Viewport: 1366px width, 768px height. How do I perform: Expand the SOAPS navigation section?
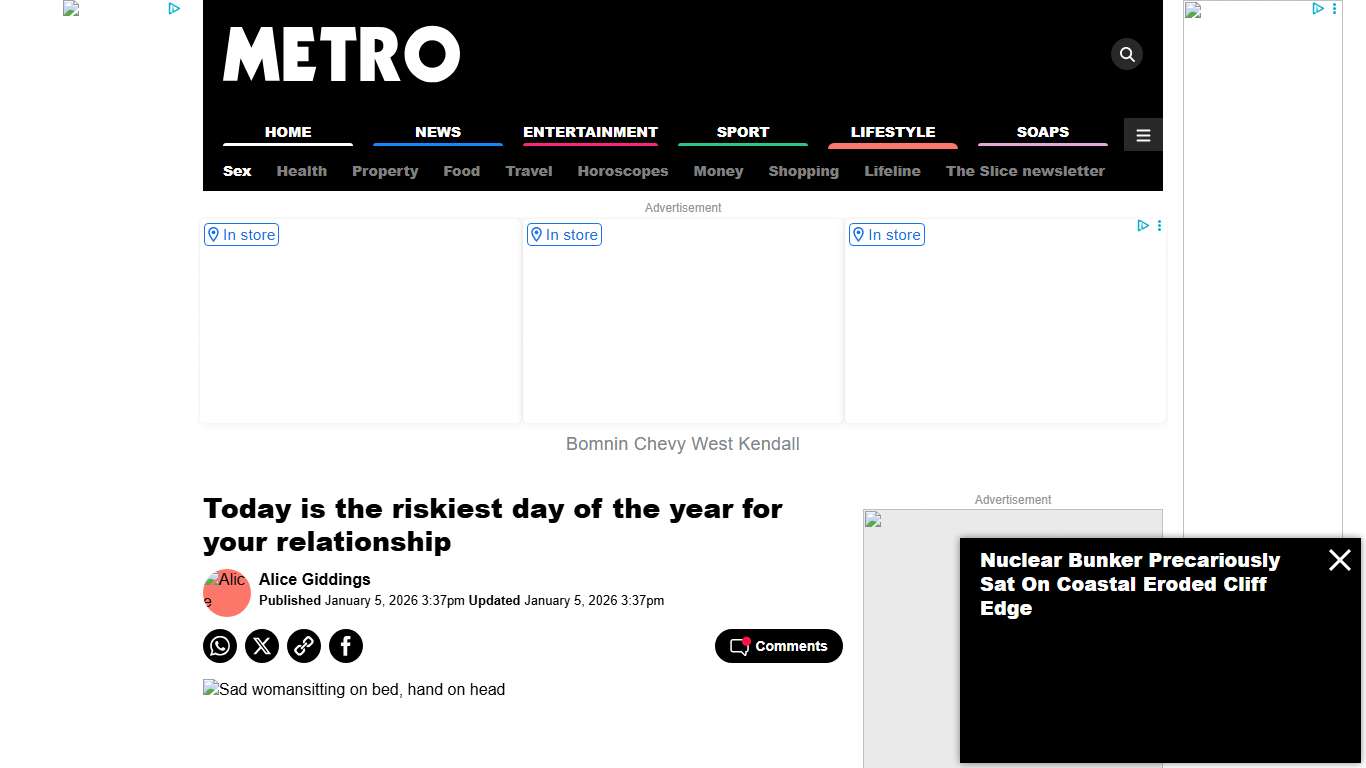1043,132
